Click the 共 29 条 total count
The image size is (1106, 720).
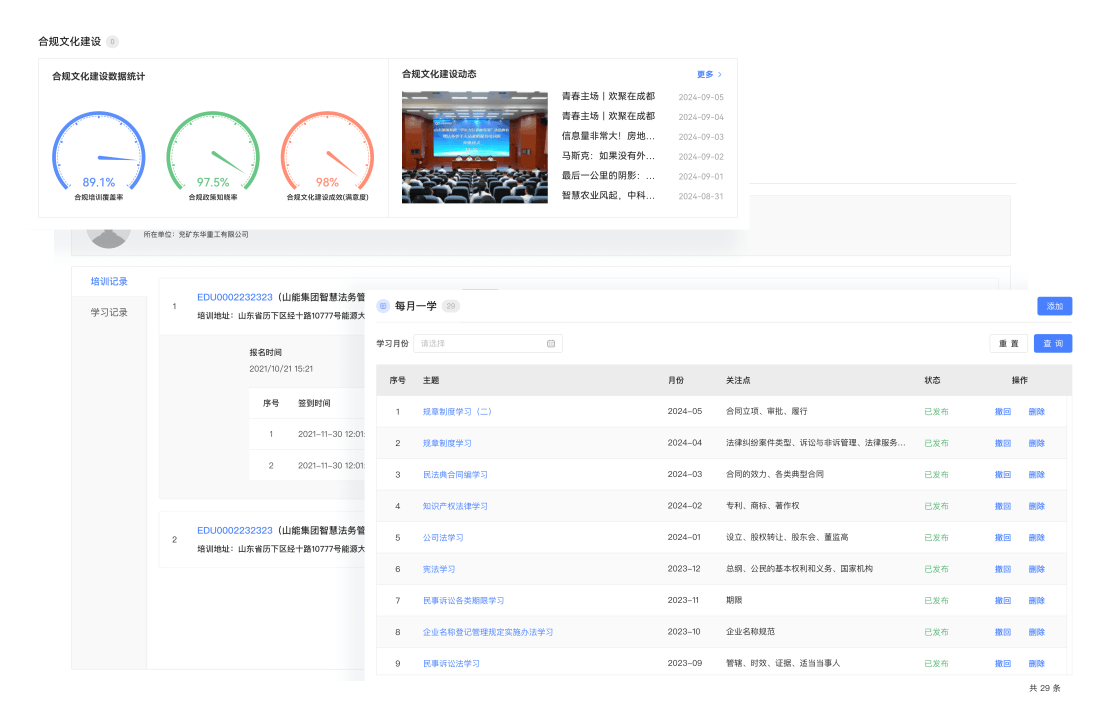coord(1045,688)
